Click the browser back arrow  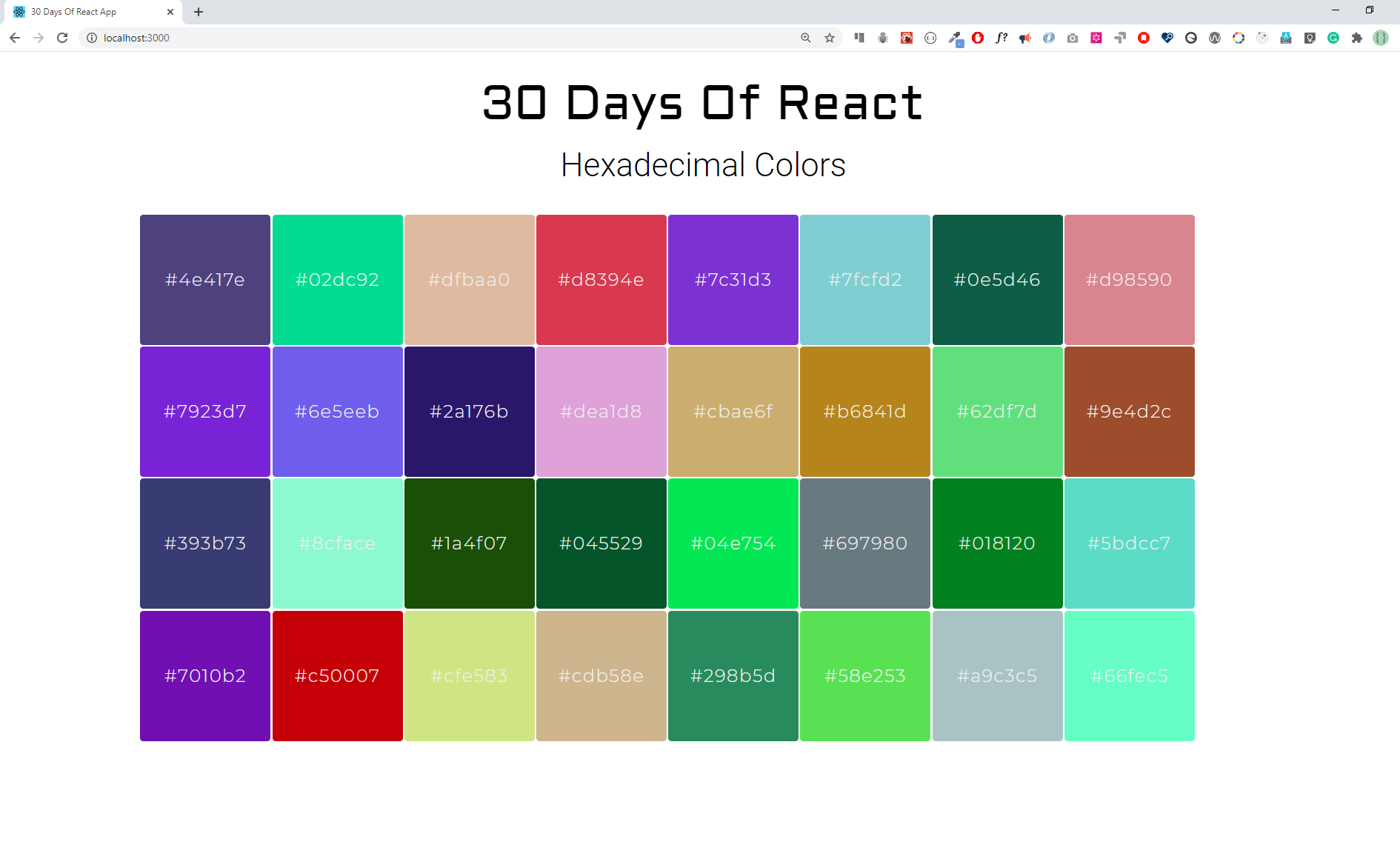15,38
